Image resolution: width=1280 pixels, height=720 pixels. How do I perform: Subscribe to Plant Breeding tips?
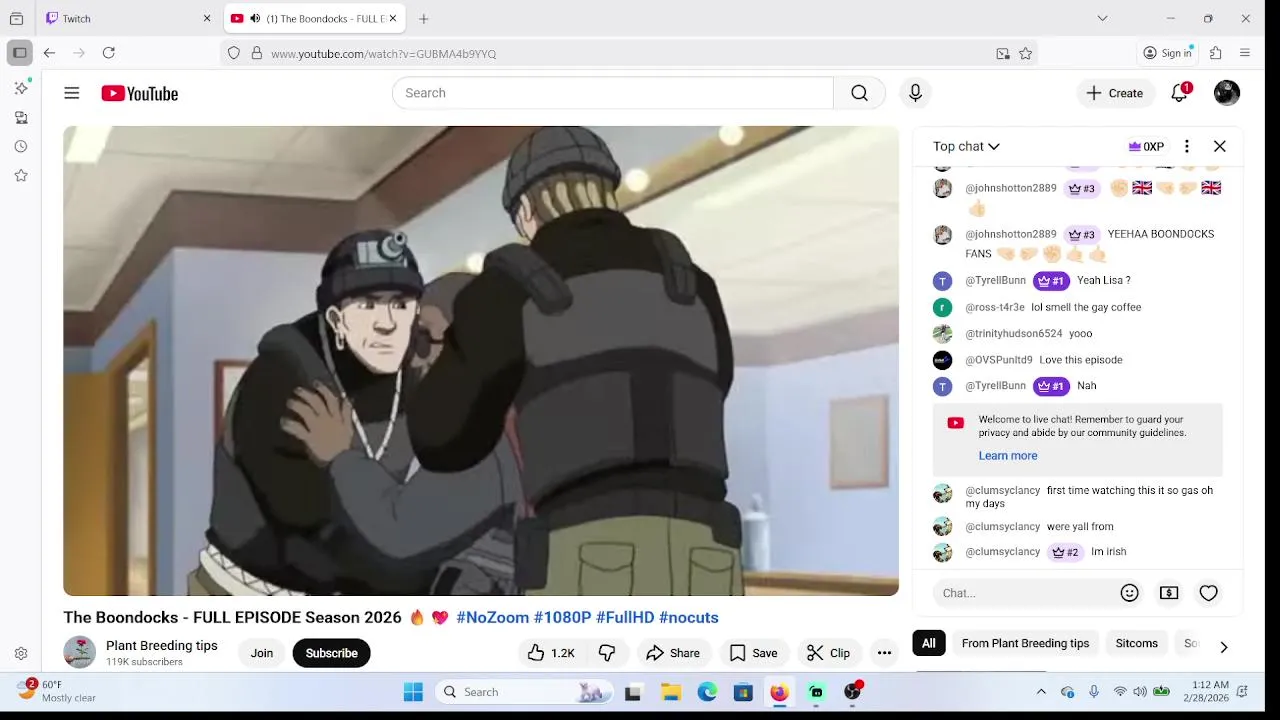pos(331,653)
